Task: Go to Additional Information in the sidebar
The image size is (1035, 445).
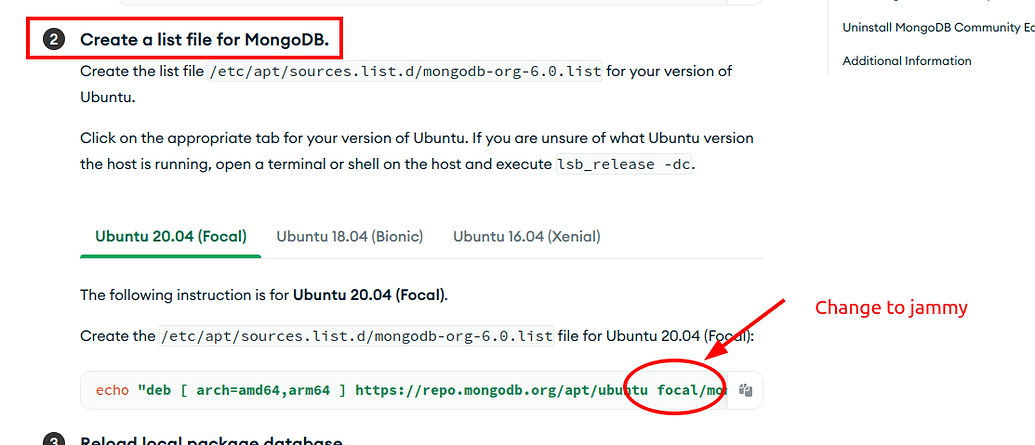Action: point(906,61)
